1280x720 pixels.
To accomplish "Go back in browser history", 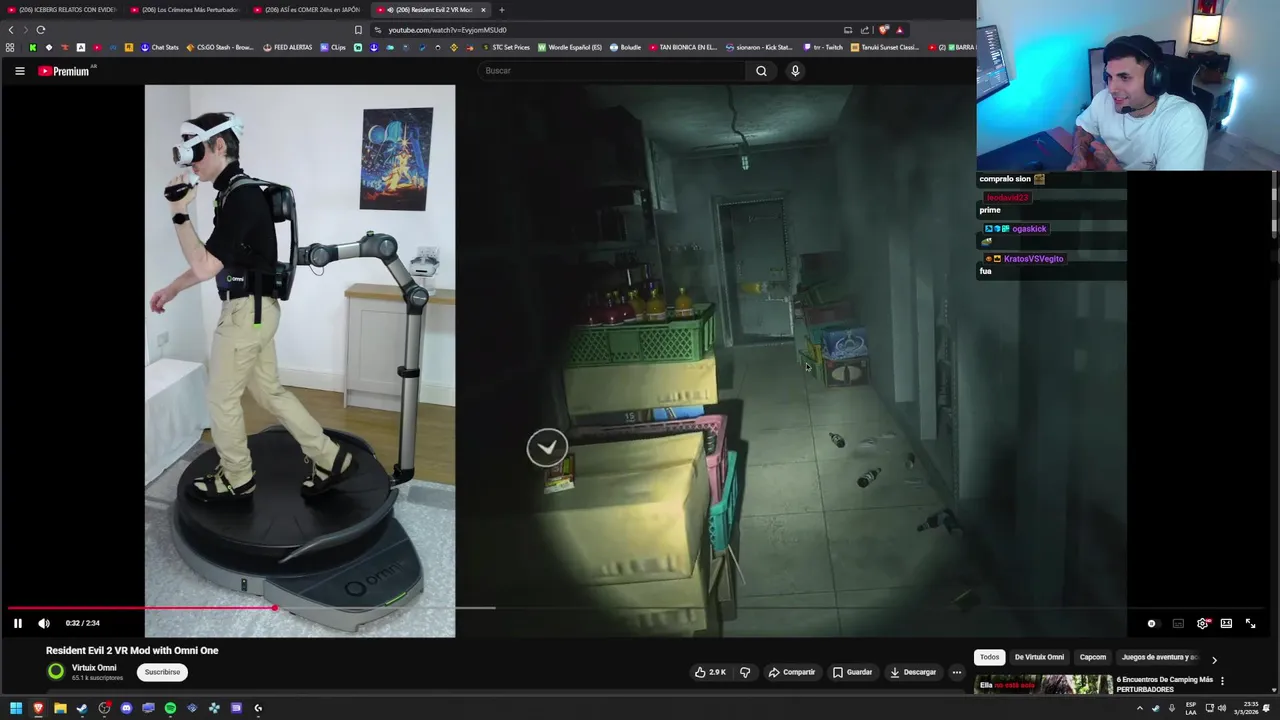I will pos(11,30).
